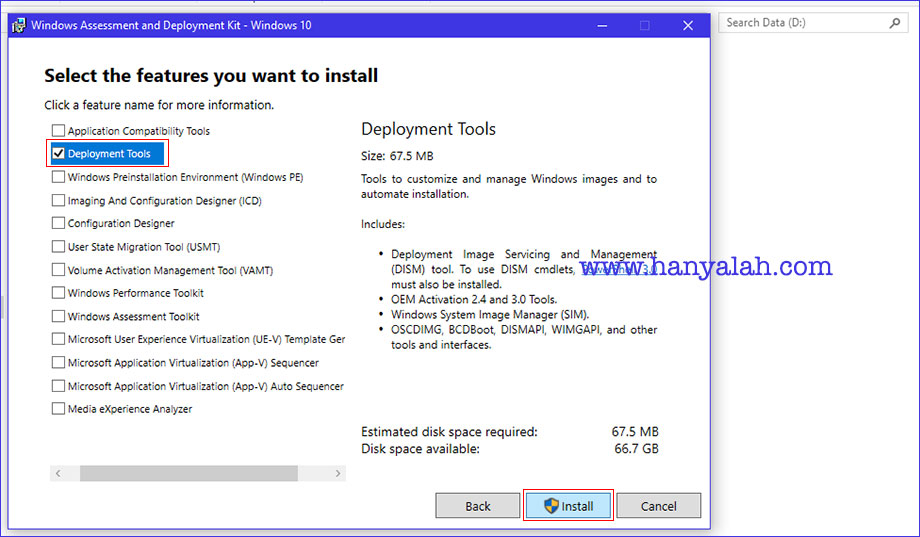
Task: Click Application Compatibility Tools feature name
Action: click(x=138, y=130)
